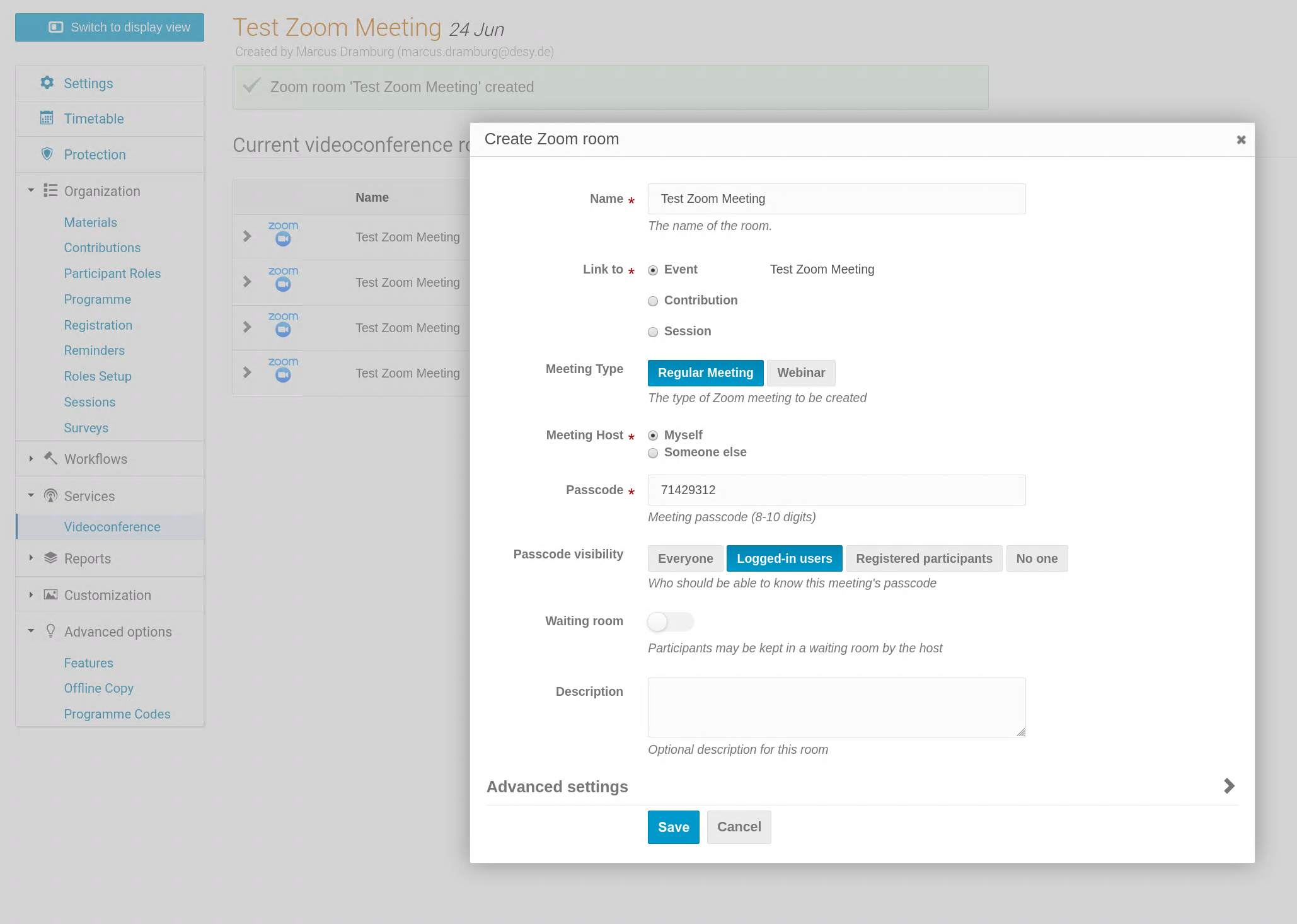The width and height of the screenshot is (1297, 924).
Task: Choose Someone else as meeting host
Action: pos(653,453)
